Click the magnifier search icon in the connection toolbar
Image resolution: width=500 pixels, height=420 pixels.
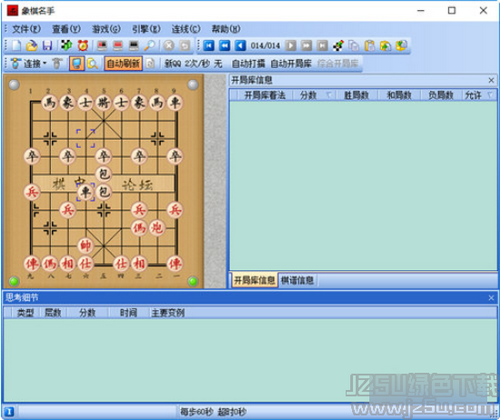[x=92, y=63]
